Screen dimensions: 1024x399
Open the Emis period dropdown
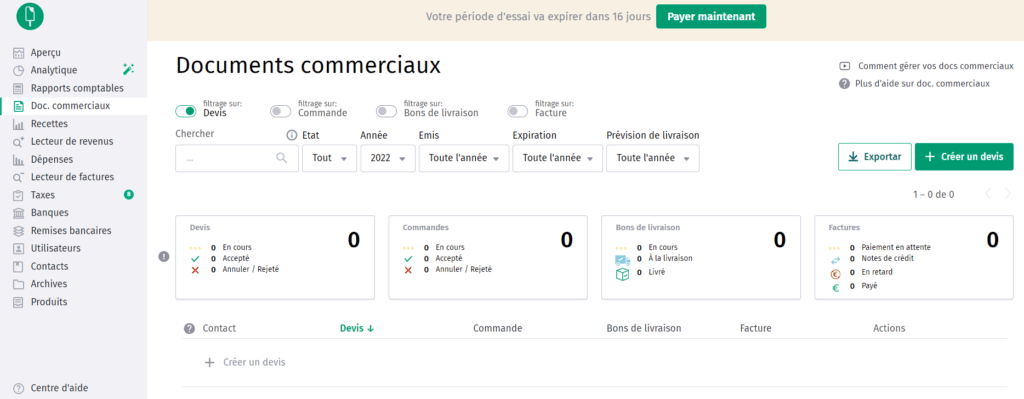(464, 158)
